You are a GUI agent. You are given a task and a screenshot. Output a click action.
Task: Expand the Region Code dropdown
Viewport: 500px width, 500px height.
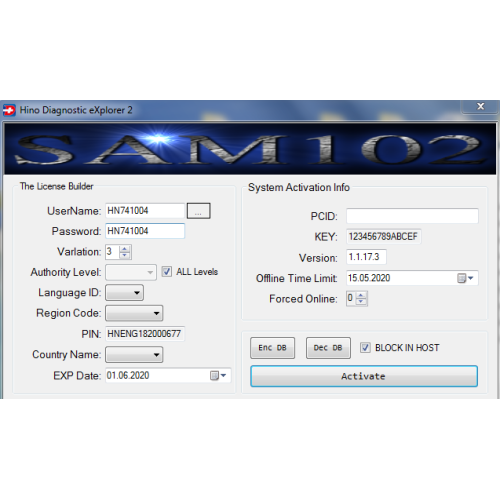point(134,313)
